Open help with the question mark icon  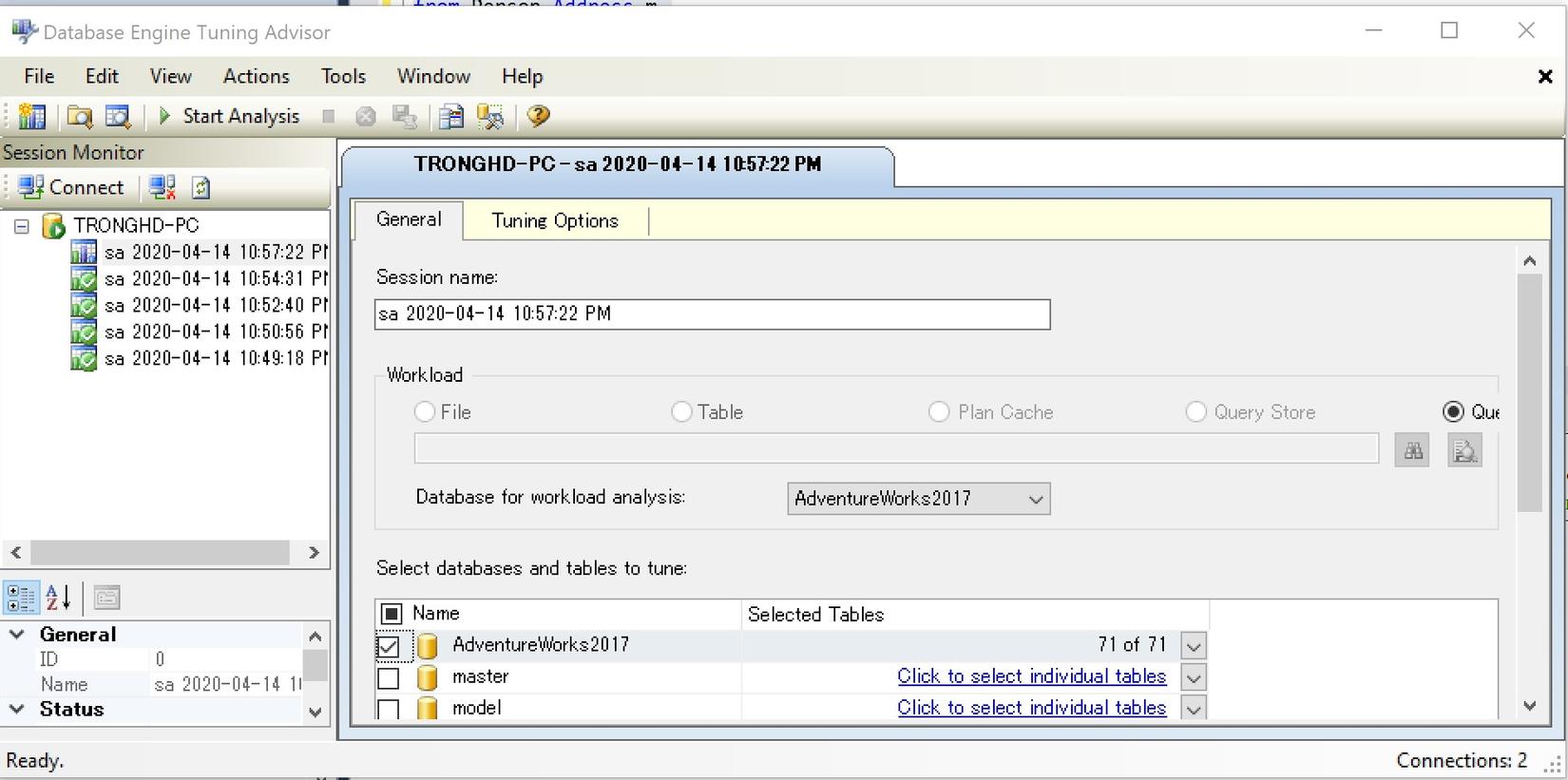538,116
